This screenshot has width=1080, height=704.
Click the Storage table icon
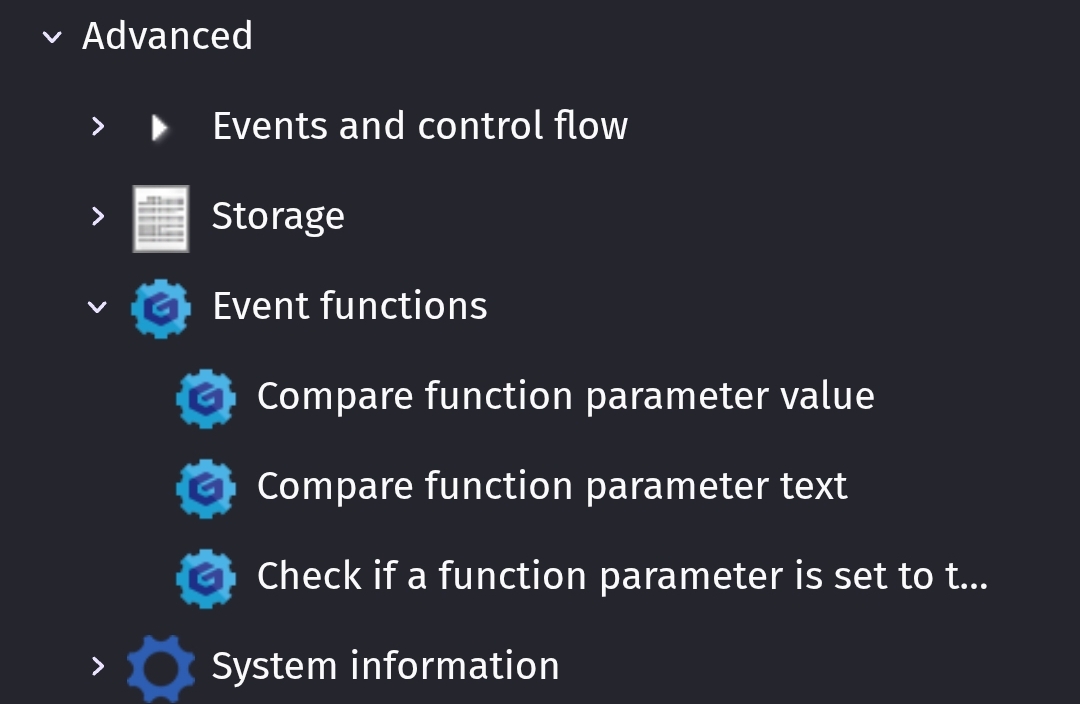point(160,218)
